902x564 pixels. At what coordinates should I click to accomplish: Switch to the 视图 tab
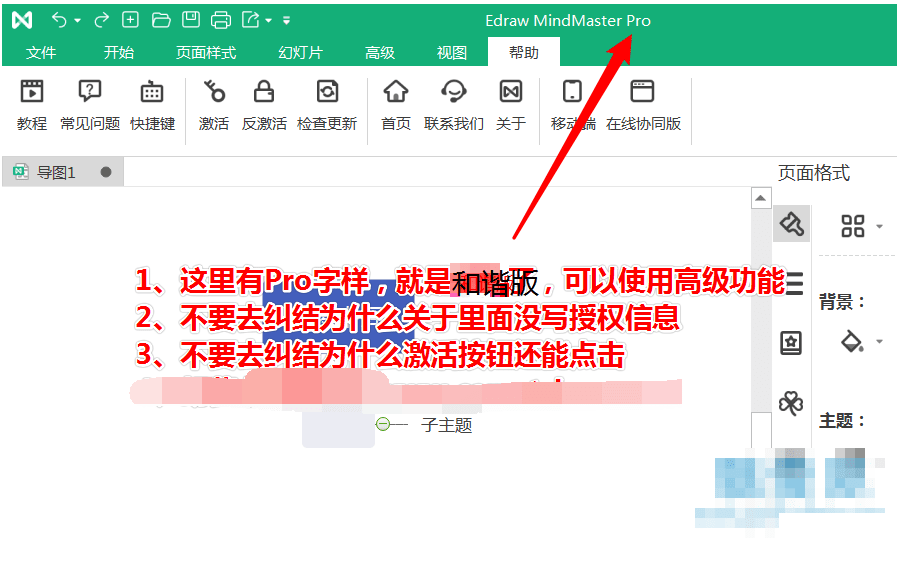tap(452, 53)
